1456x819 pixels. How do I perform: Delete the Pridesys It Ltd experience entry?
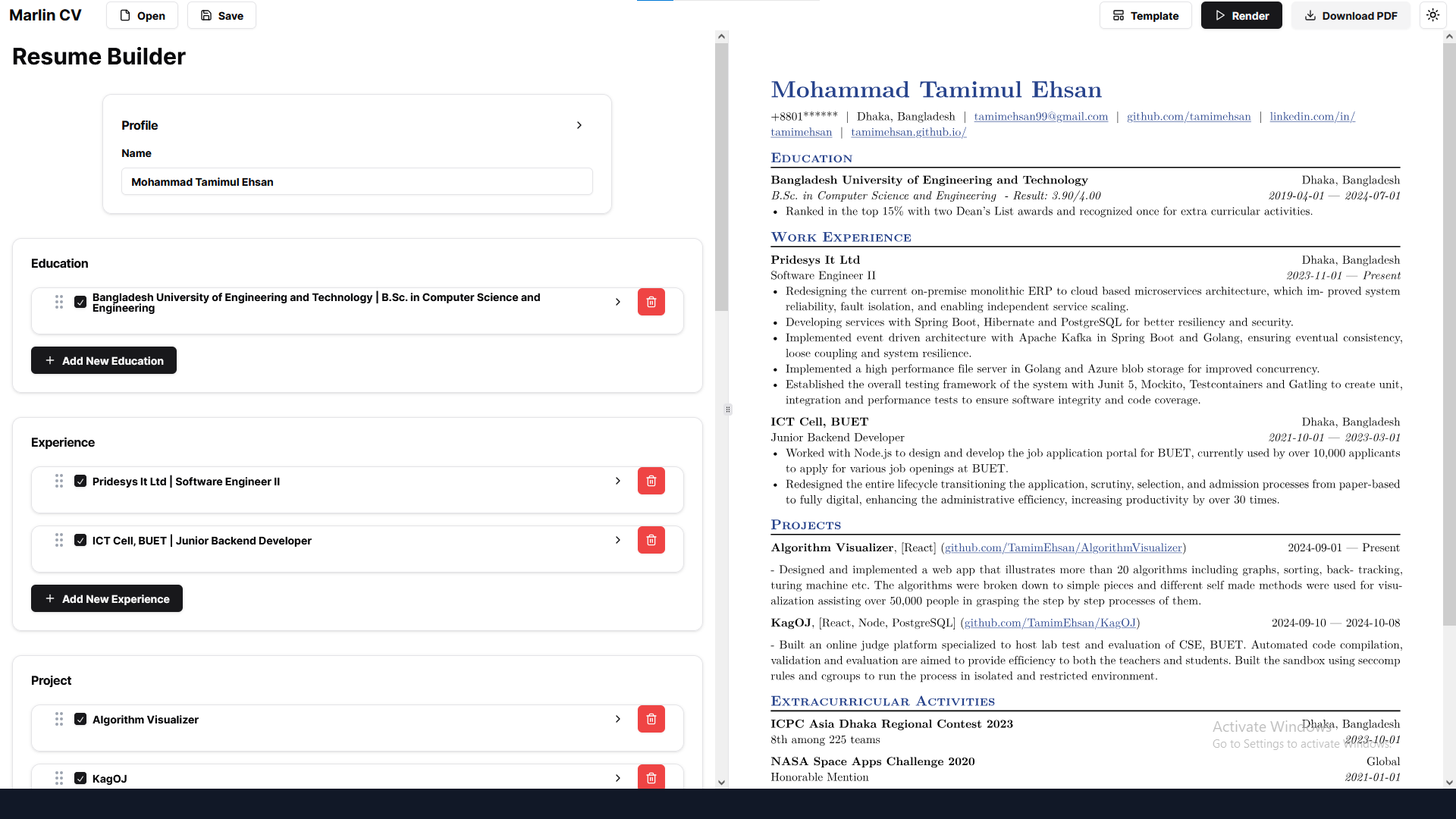pos(651,481)
